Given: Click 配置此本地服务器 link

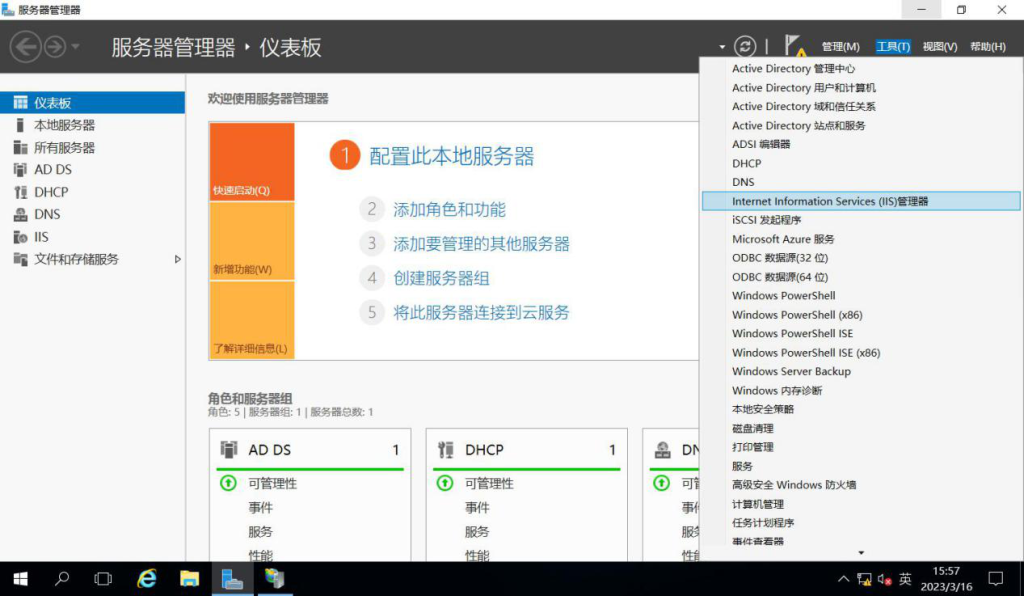Looking at the screenshot, I should [452, 156].
